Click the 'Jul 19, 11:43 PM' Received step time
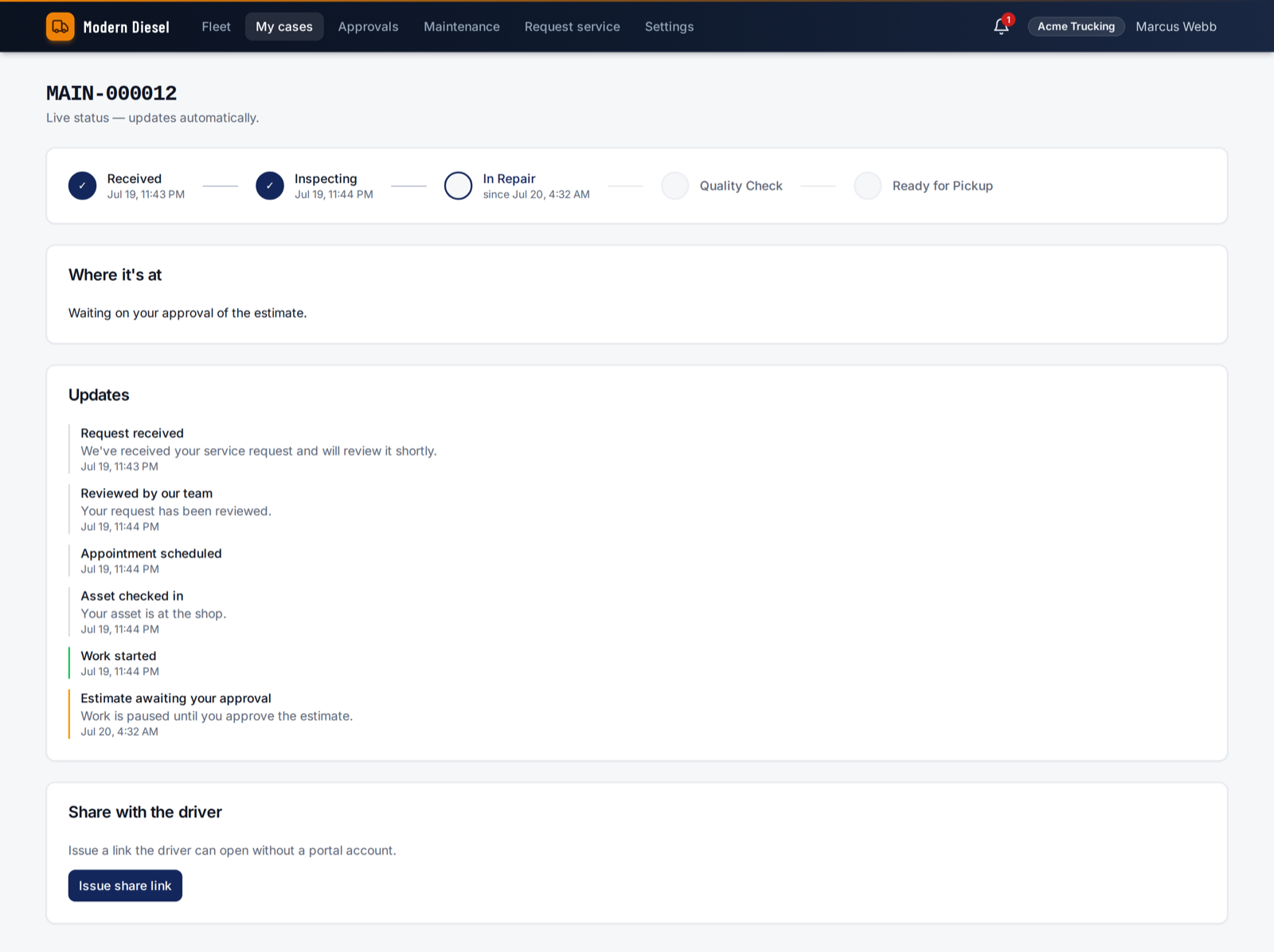Image resolution: width=1274 pixels, height=952 pixels. pos(147,194)
